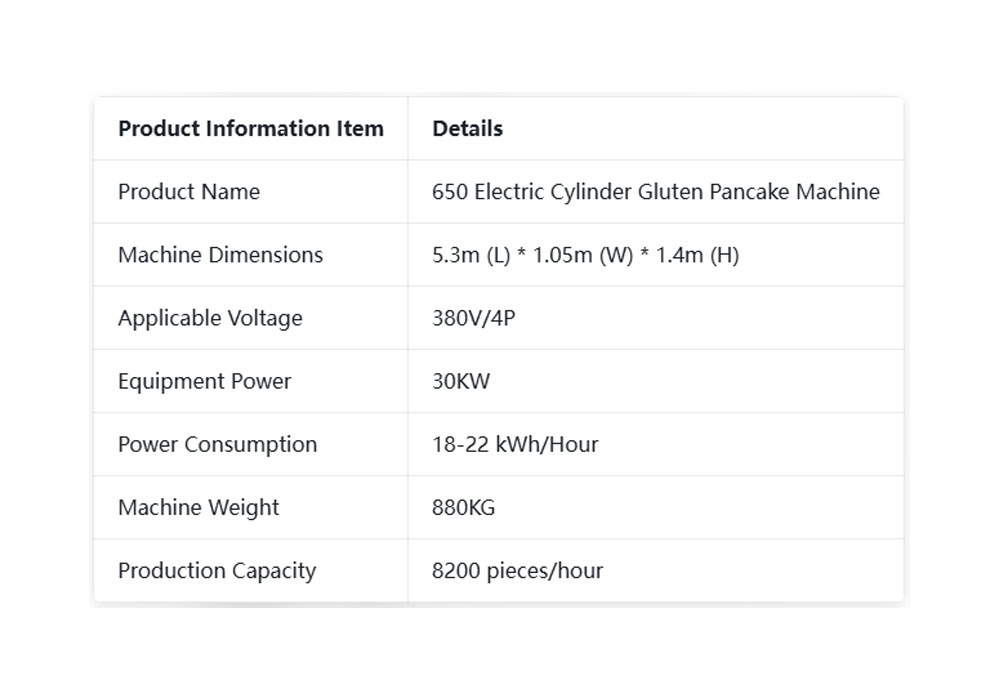Select the 'Power Consumption' label cell
Screen dimensions: 1000x700
pyautogui.click(x=217, y=444)
